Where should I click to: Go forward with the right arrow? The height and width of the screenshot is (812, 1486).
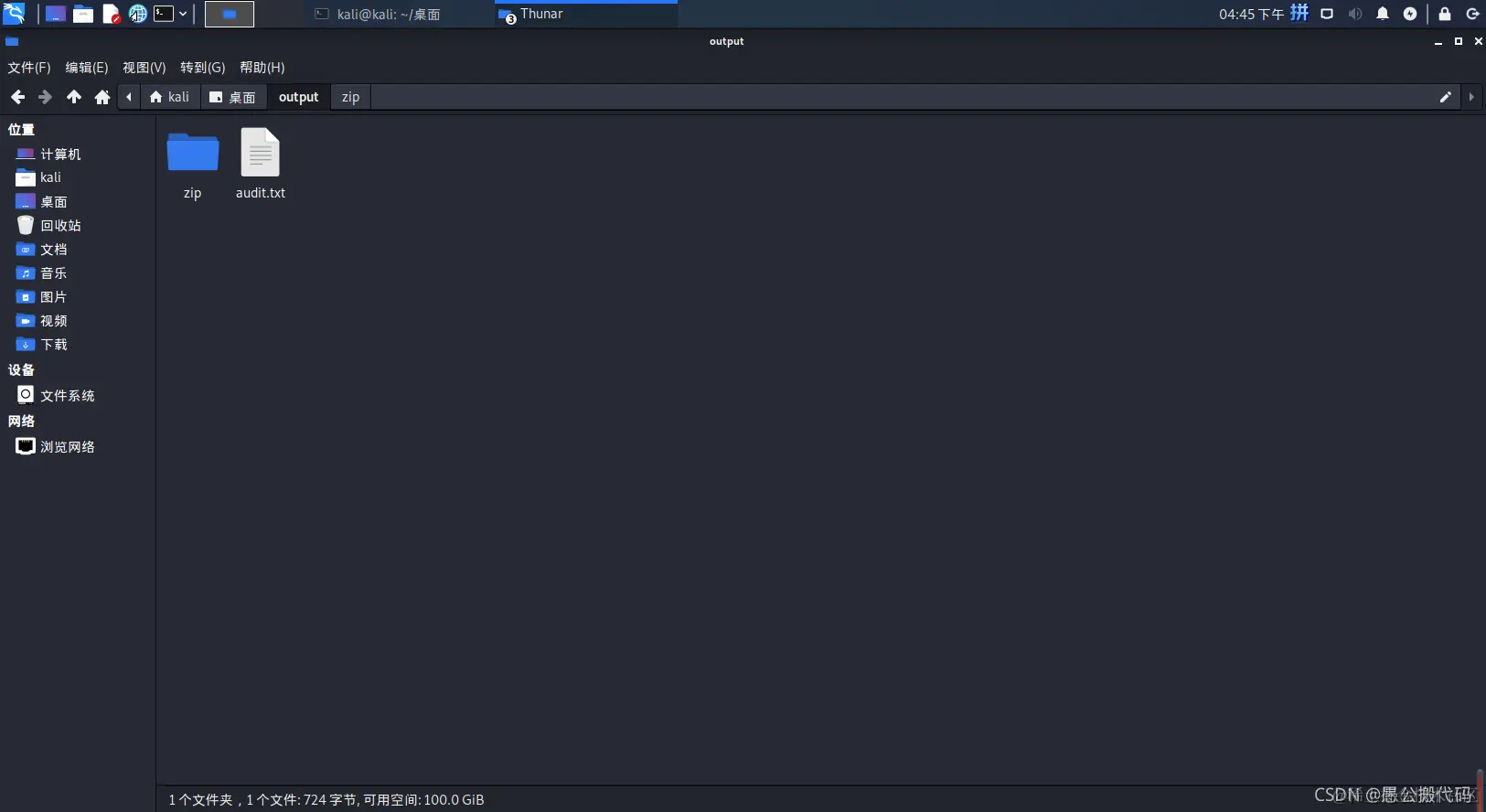point(45,97)
